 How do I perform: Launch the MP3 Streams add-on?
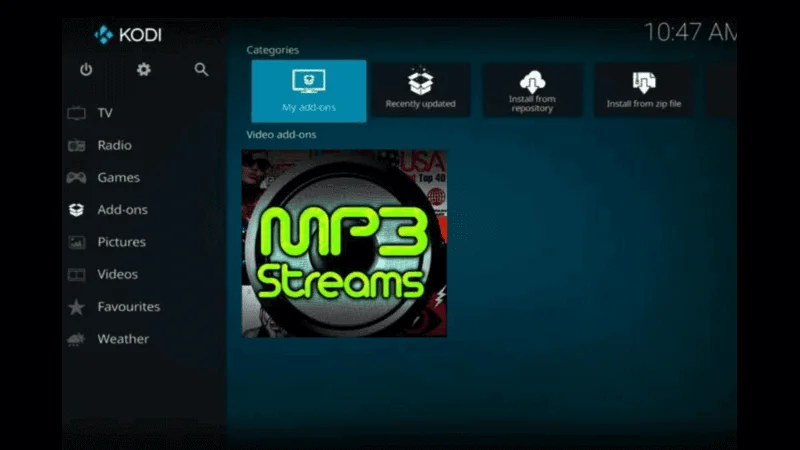[x=344, y=243]
